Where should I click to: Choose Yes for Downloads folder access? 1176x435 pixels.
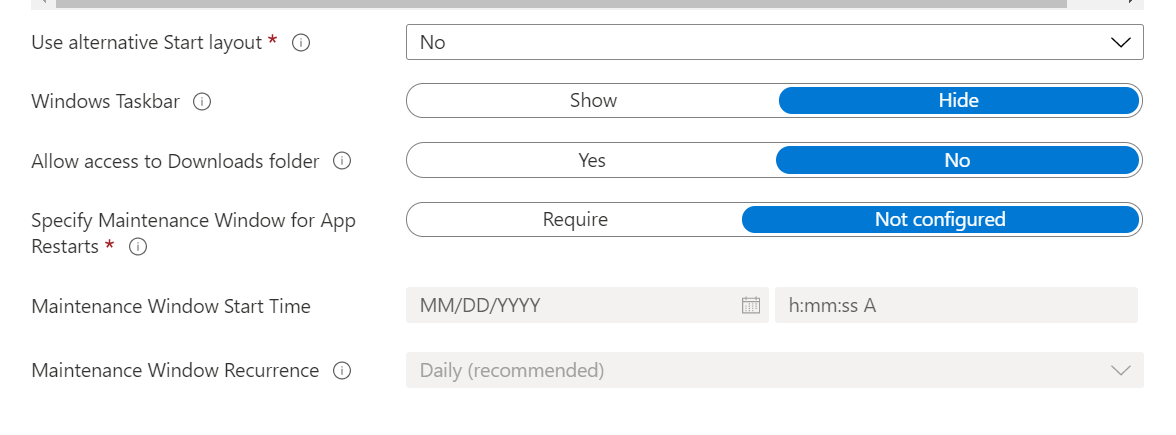click(592, 160)
